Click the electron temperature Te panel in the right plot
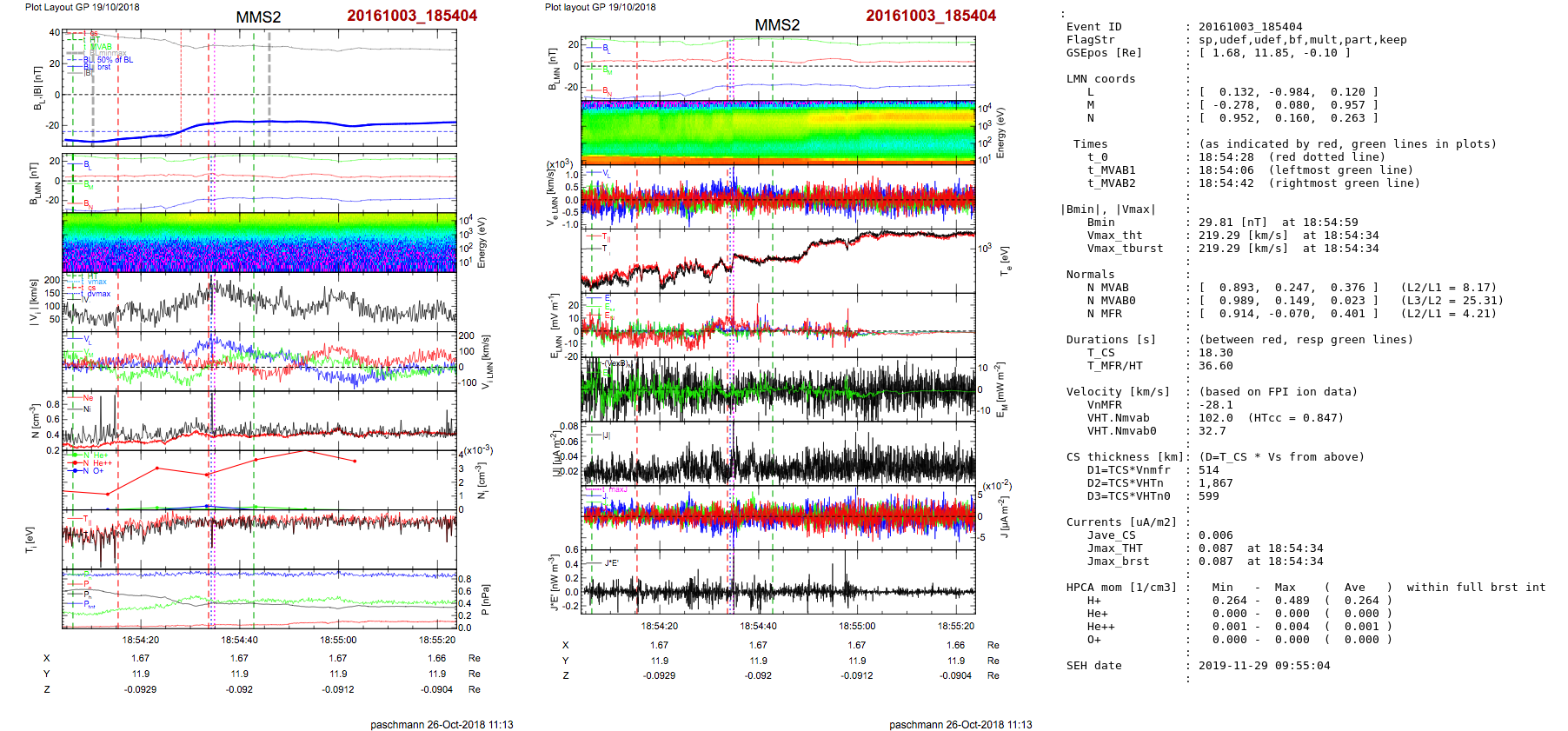Image resolution: width=1568 pixels, height=731 pixels. [x=778, y=261]
